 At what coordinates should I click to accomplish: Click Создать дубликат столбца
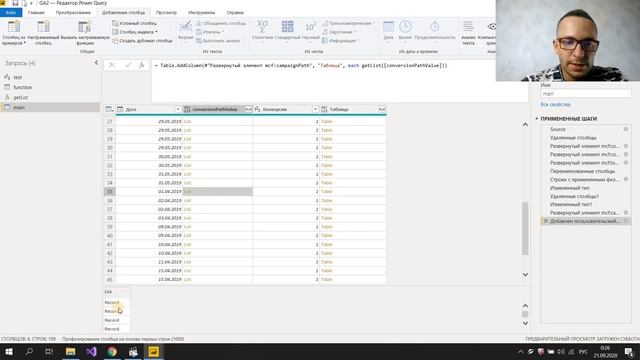[x=142, y=41]
